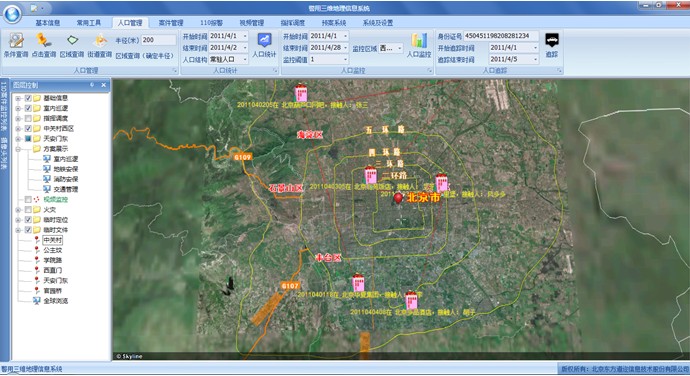Click the 半径(米) radius input field
690x376 pixels.
pos(158,40)
